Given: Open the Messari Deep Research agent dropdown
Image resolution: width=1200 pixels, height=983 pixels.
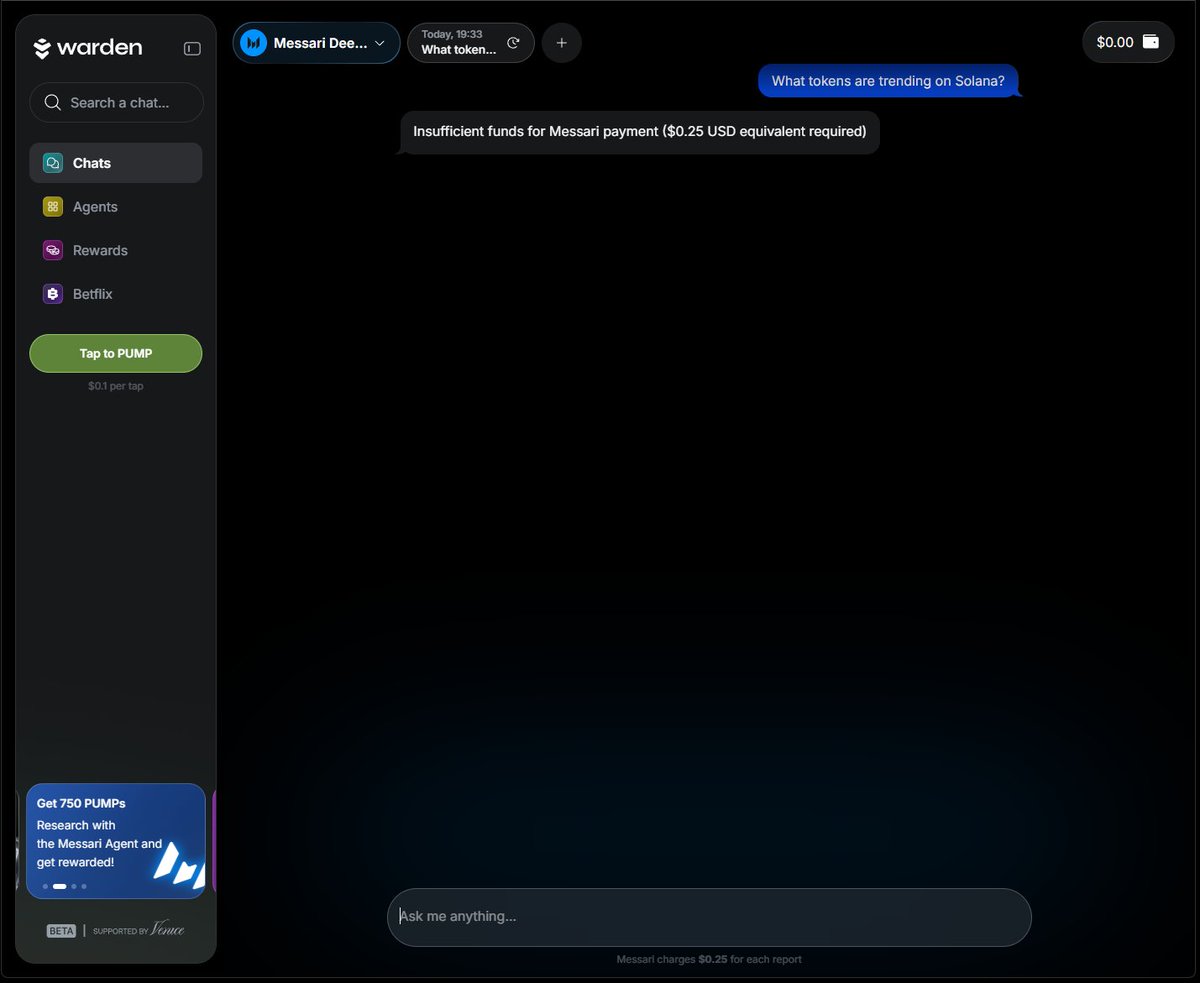Looking at the screenshot, I should 317,43.
